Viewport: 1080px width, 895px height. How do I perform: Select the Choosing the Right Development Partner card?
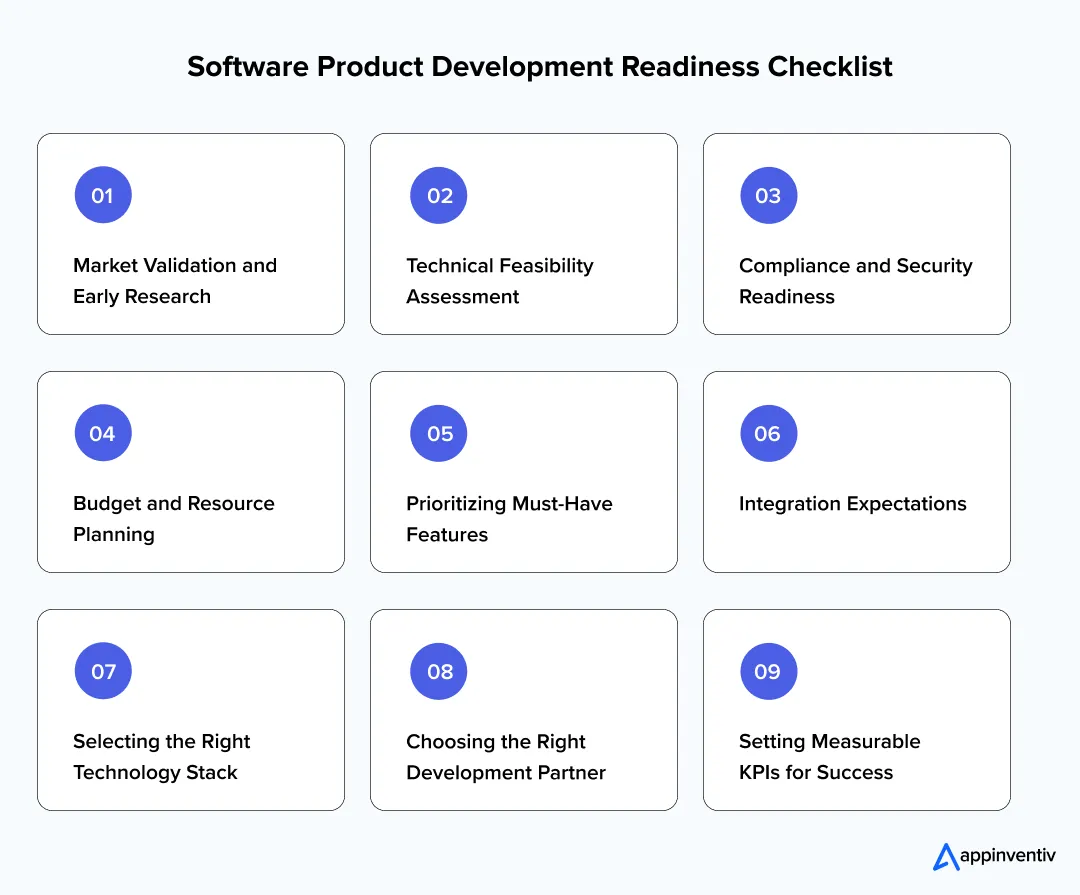(x=523, y=709)
